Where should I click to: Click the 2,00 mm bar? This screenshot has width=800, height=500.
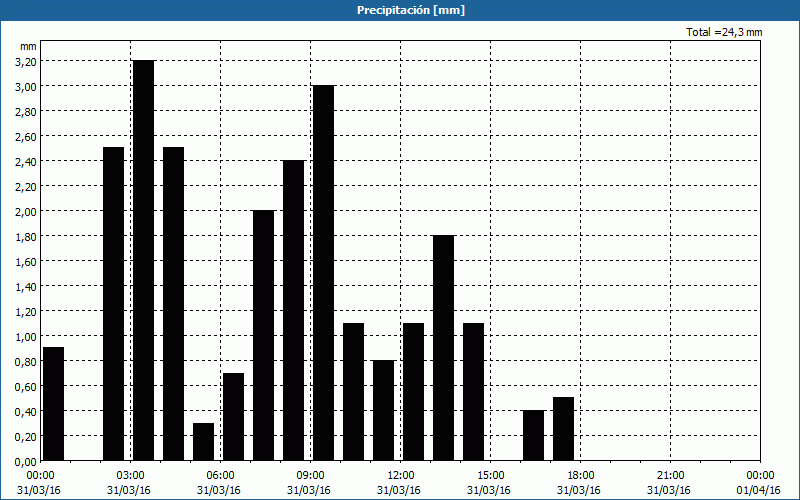point(263,335)
